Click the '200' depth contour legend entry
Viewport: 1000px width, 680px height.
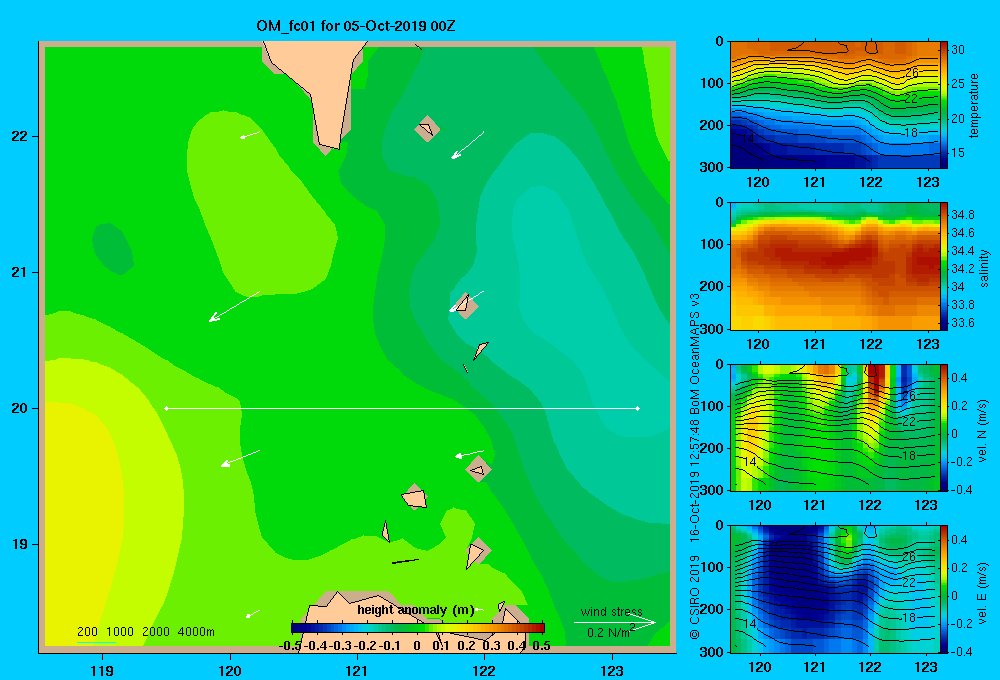[x=87, y=632]
